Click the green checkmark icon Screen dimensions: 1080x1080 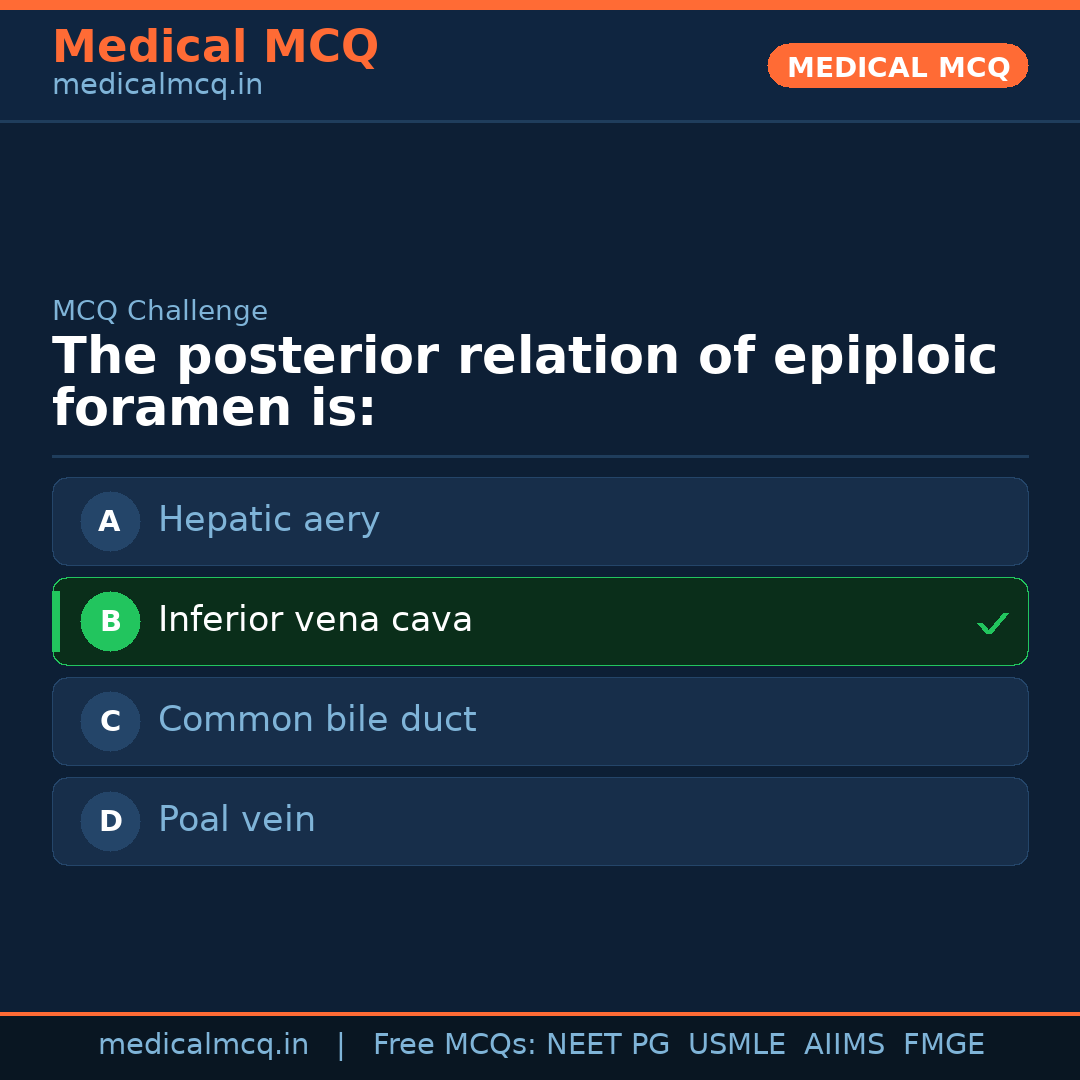[x=992, y=624]
